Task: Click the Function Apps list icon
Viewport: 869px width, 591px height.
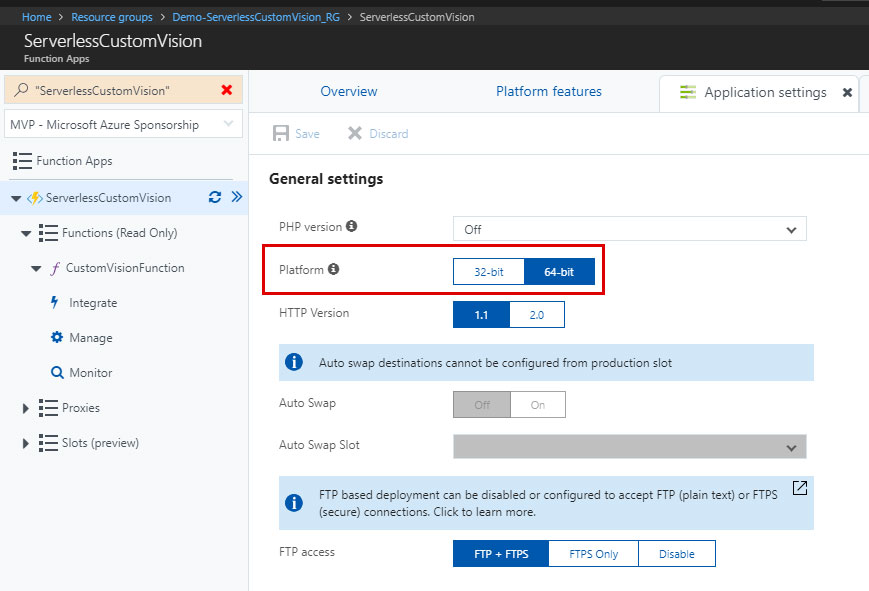Action: (x=22, y=161)
